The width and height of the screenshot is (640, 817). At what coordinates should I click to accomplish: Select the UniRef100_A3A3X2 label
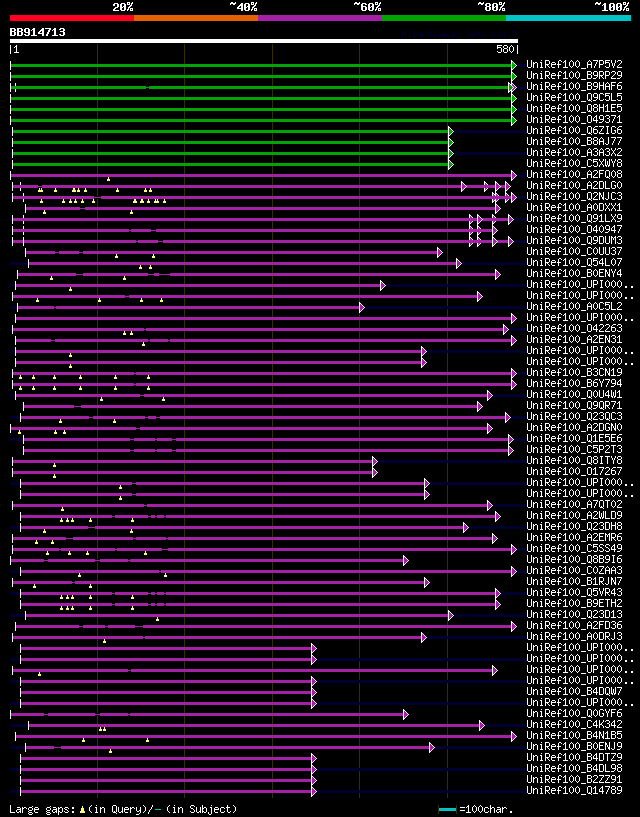[x=574, y=152]
